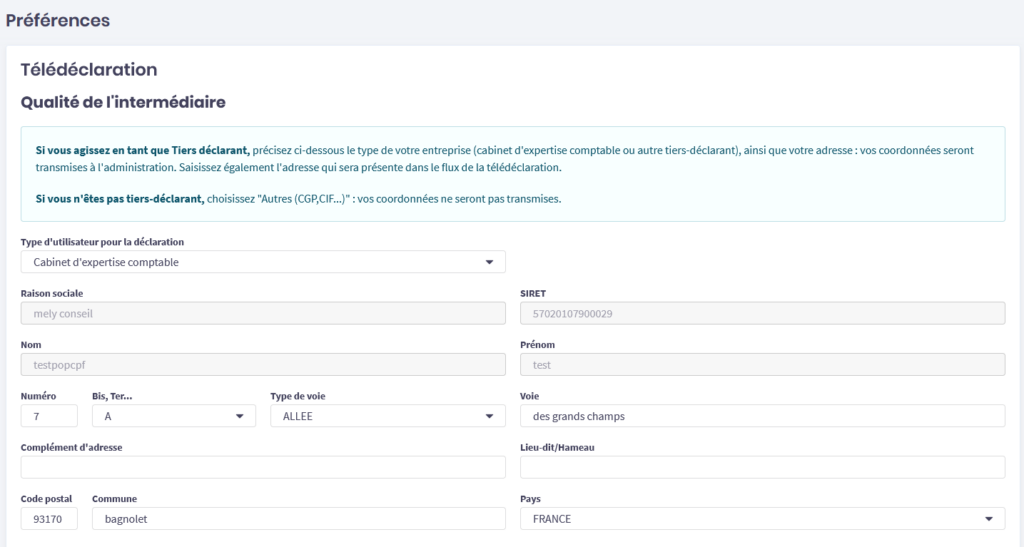Click the Commune field containing bagnolet
Image resolution: width=1024 pixels, height=547 pixels.
click(x=298, y=519)
